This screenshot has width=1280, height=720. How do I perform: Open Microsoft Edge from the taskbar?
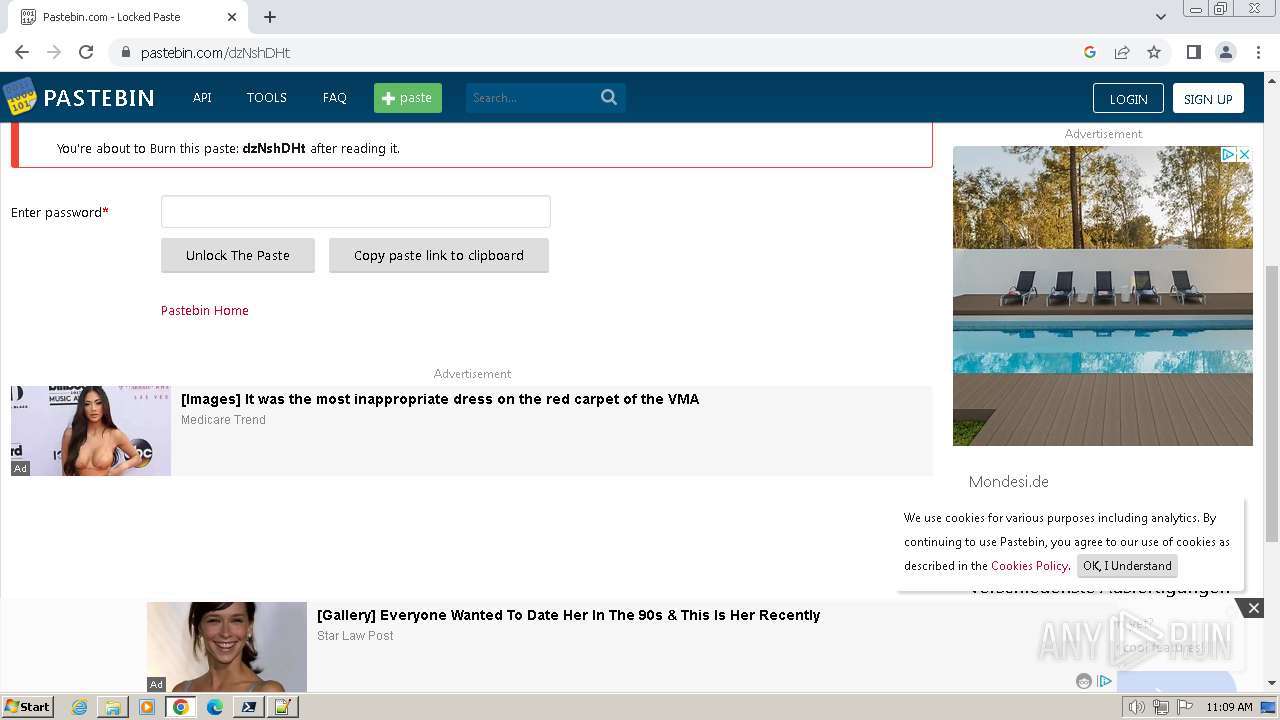point(215,707)
